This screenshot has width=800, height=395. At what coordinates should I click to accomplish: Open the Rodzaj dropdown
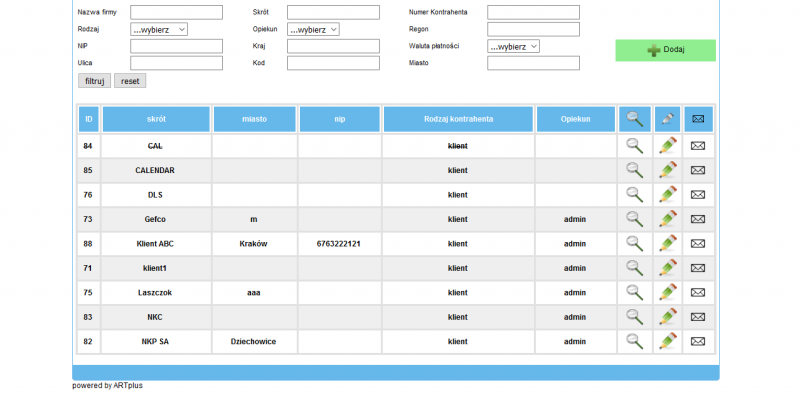tap(159, 30)
